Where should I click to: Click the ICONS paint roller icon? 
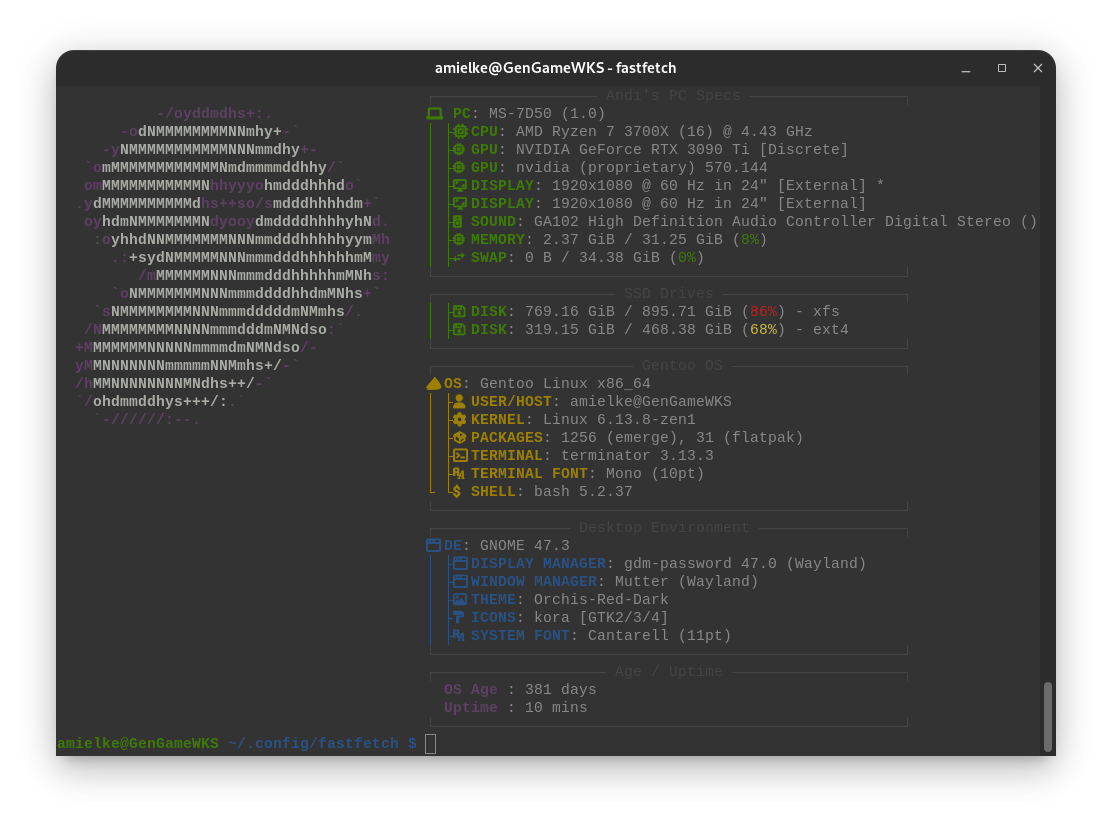click(x=459, y=618)
